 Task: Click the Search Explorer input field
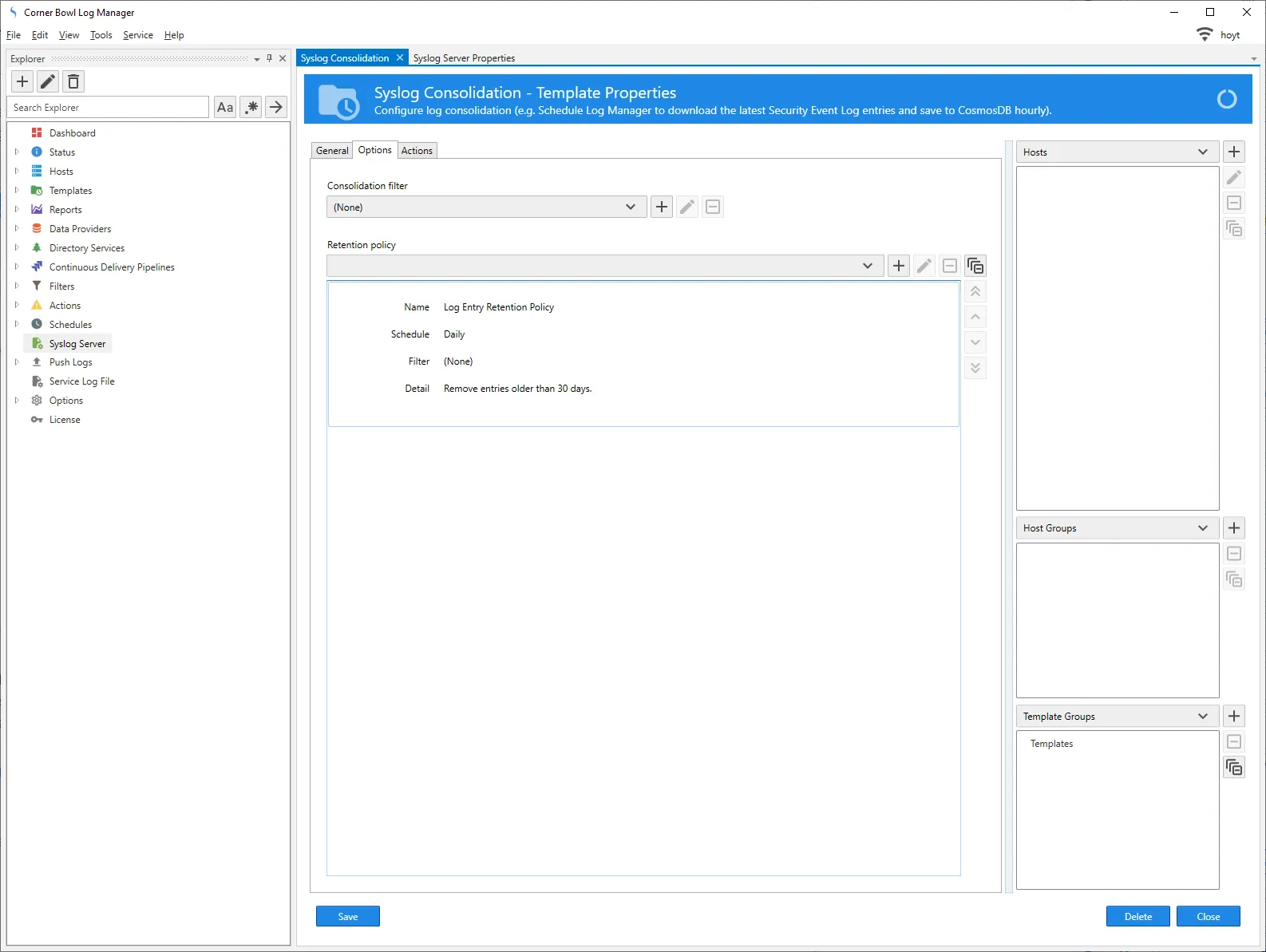pyautogui.click(x=109, y=107)
